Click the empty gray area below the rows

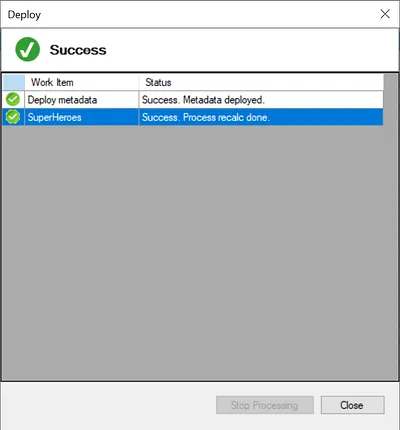tap(193, 253)
